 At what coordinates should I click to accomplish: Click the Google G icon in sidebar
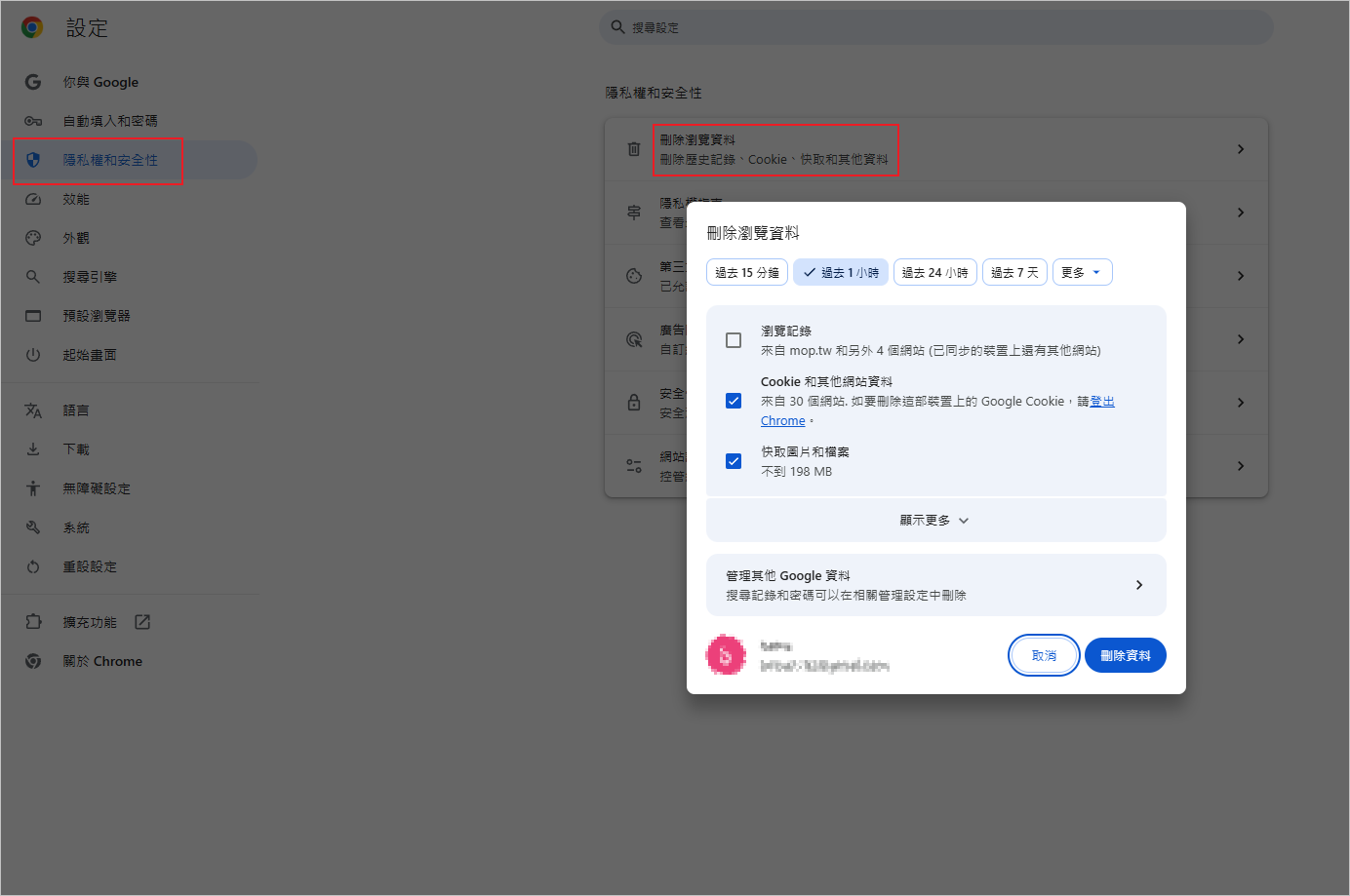(x=33, y=82)
